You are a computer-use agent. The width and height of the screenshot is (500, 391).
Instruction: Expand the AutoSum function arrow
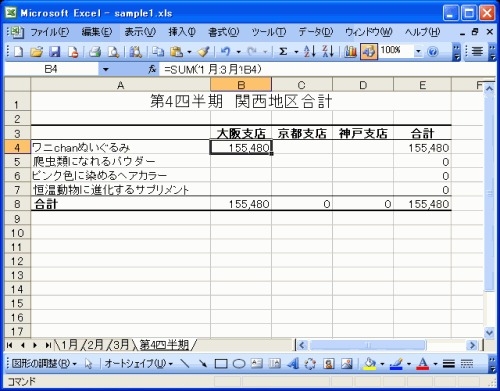click(296, 52)
